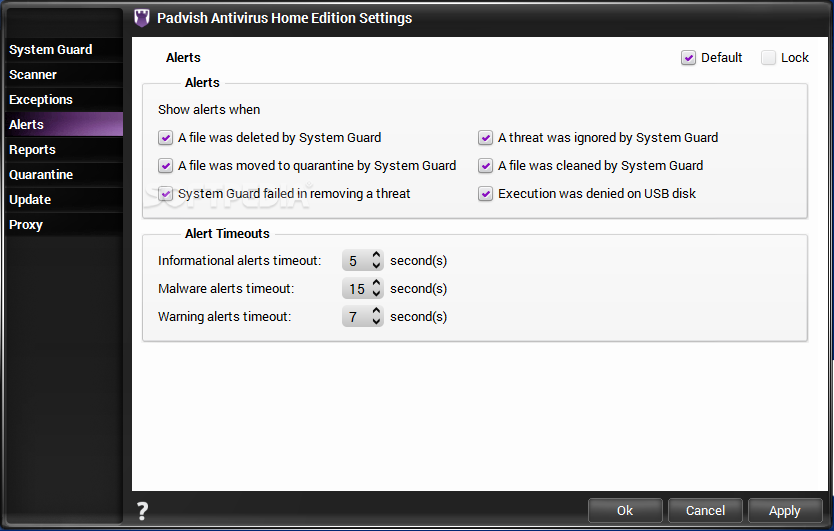This screenshot has width=834, height=531.
Task: Click the window title 'Padvish Antivirus Home Edition Settings'
Action: [x=285, y=18]
